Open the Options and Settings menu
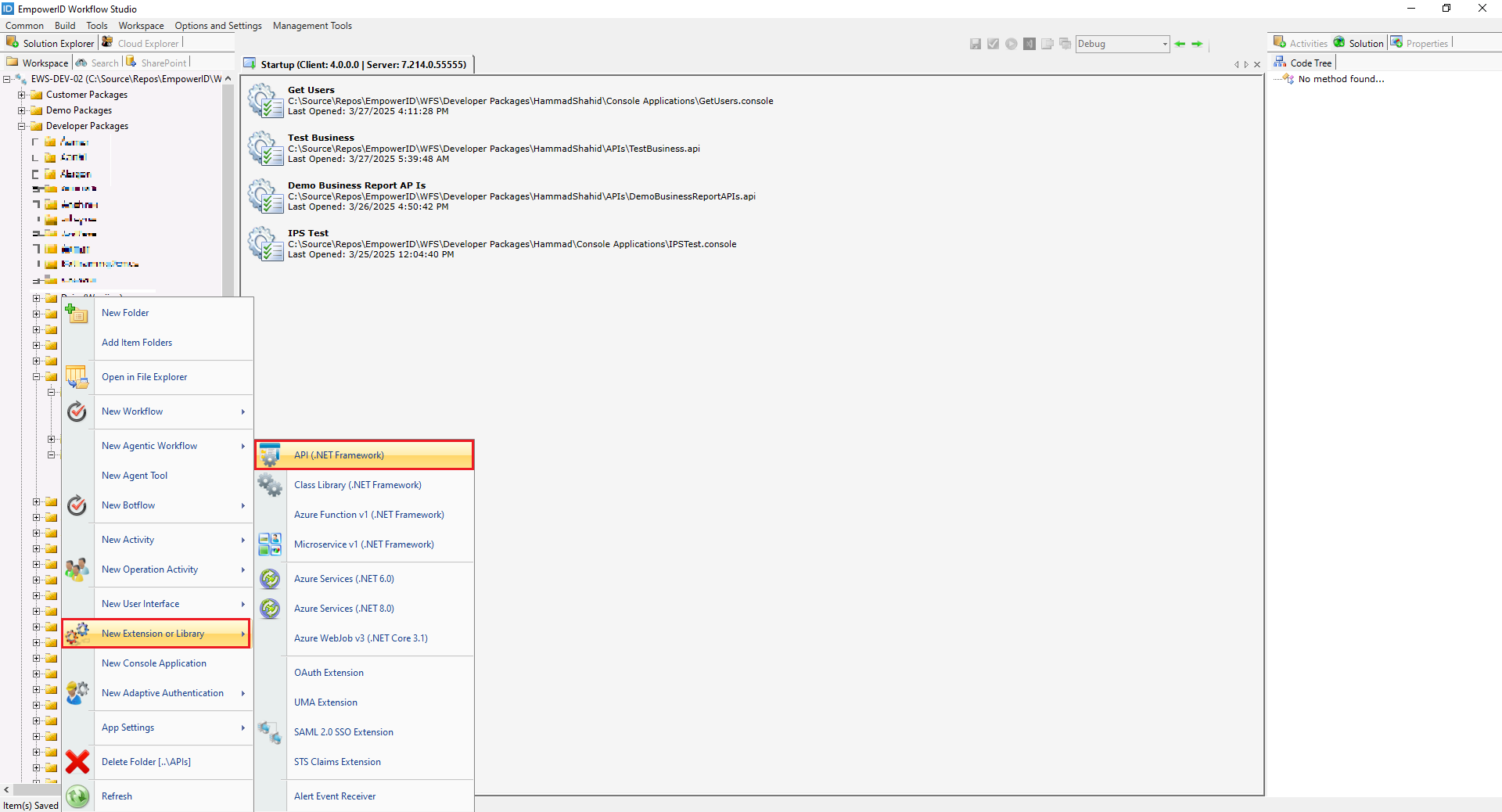The image size is (1502, 812). pyautogui.click(x=218, y=26)
